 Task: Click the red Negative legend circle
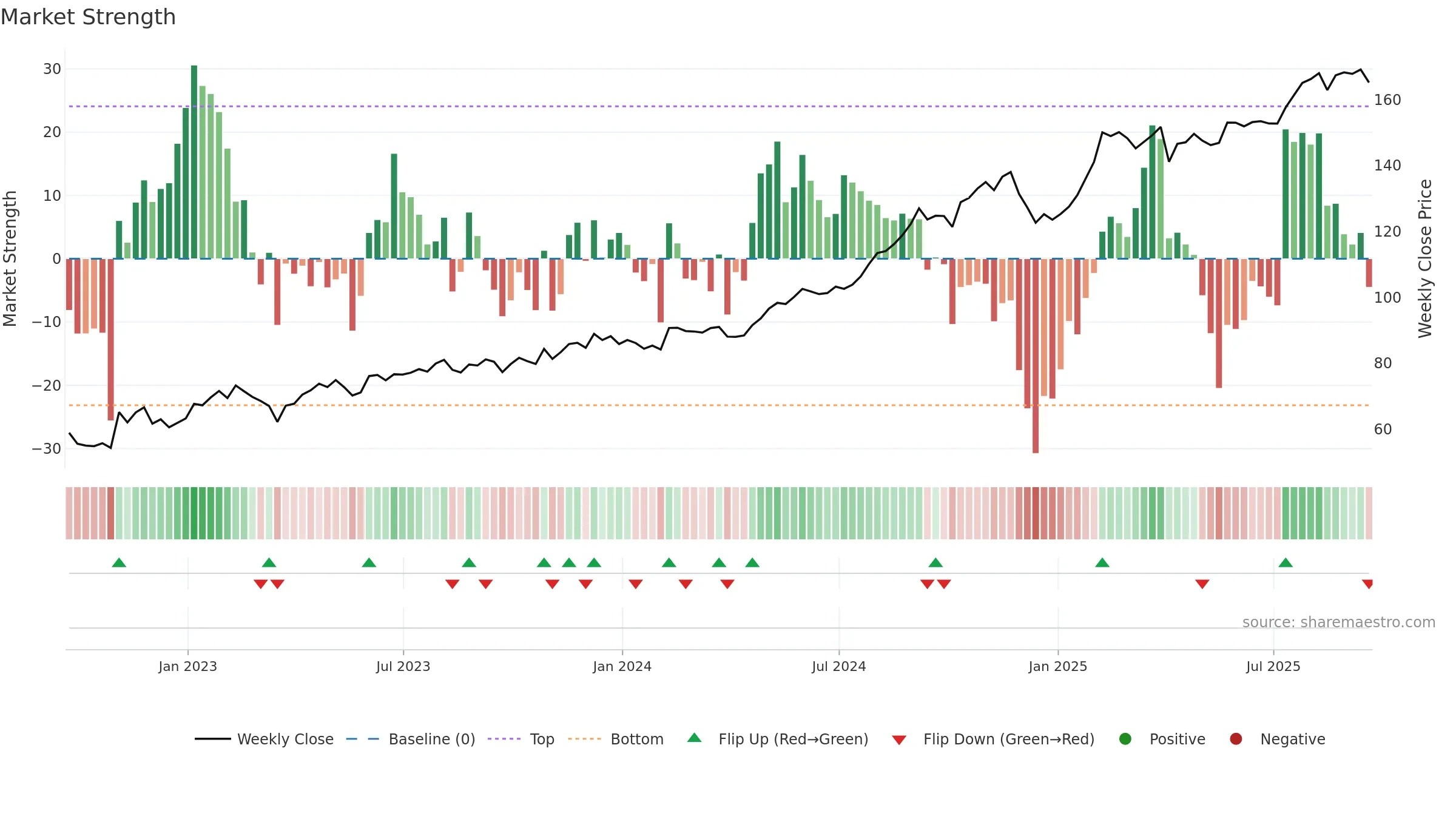click(1236, 739)
